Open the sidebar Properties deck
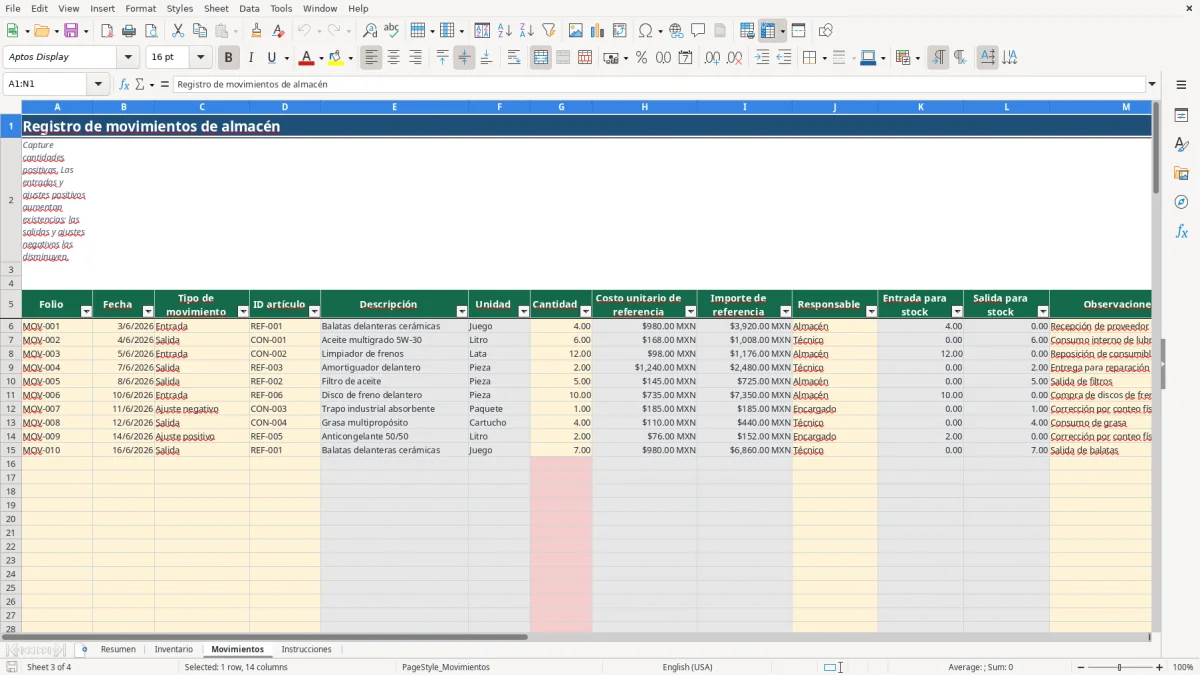Image resolution: width=1200 pixels, height=675 pixels. pos(1181,115)
